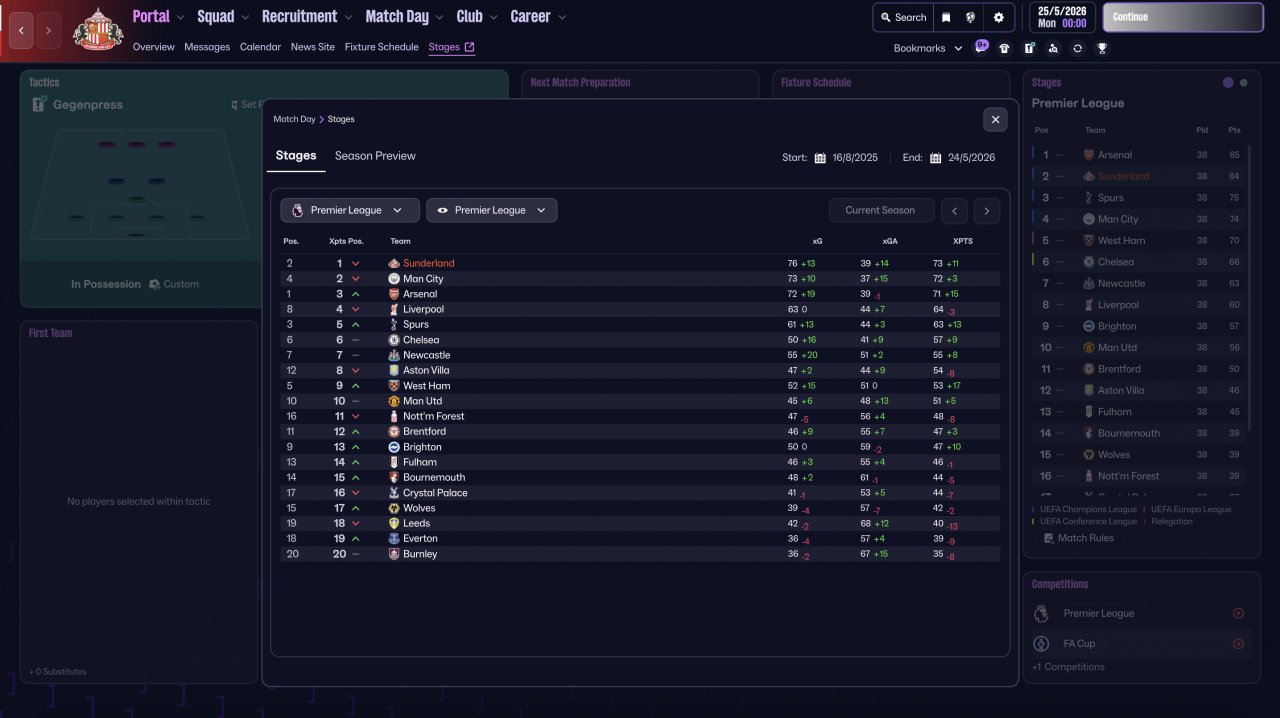Click Crystal Palace row in table

640,493
